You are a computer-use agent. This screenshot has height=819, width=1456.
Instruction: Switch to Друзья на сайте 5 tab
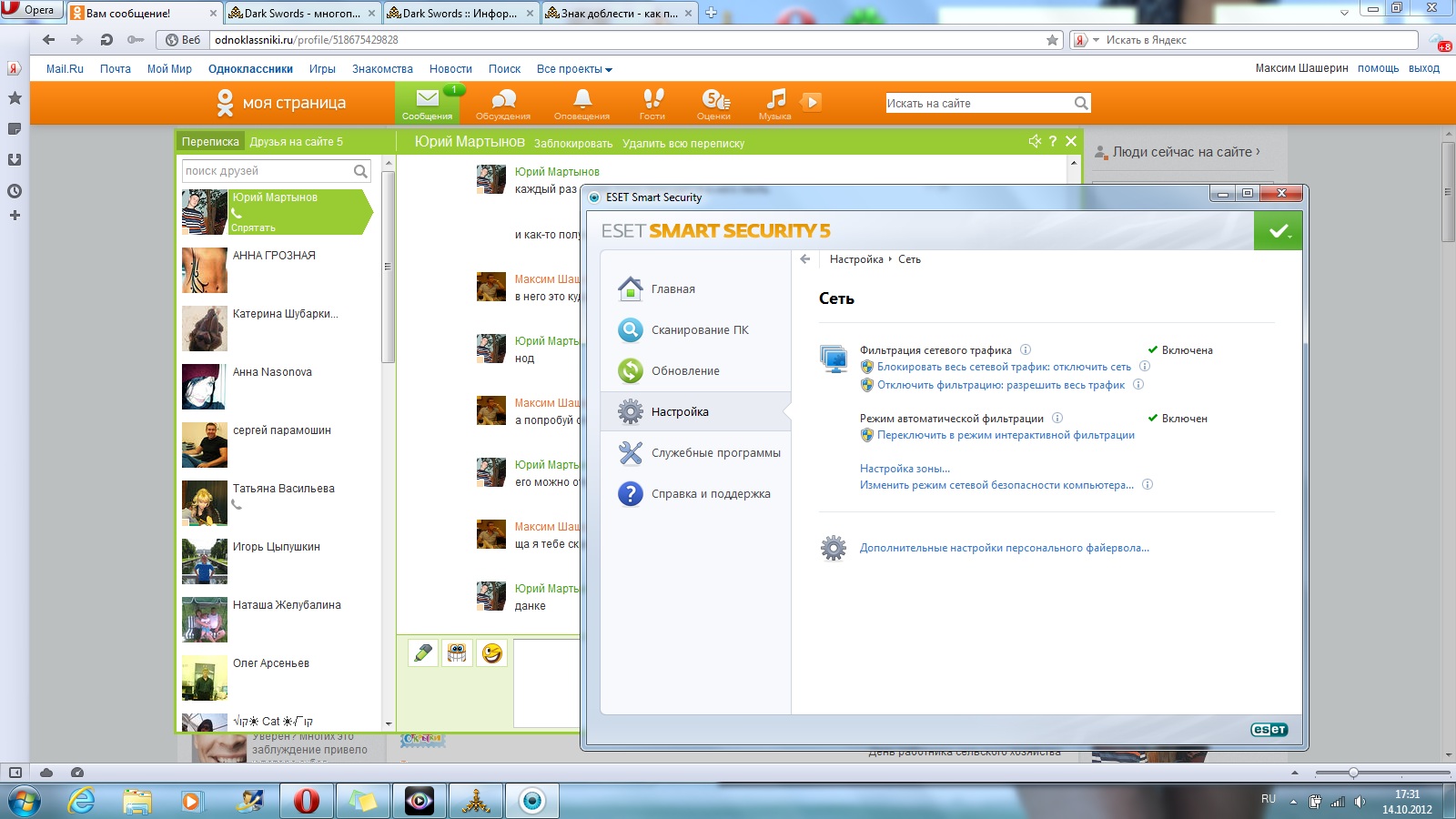pos(297,141)
